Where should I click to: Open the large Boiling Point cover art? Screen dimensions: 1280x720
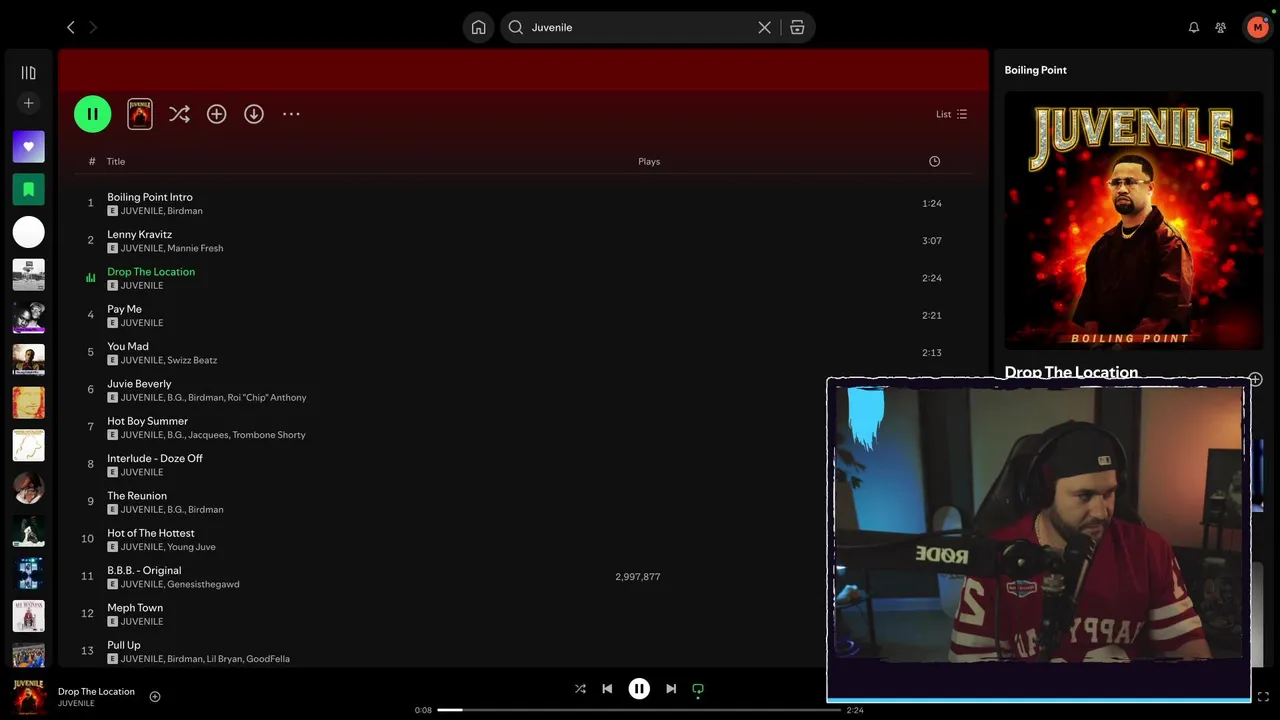coord(1134,221)
